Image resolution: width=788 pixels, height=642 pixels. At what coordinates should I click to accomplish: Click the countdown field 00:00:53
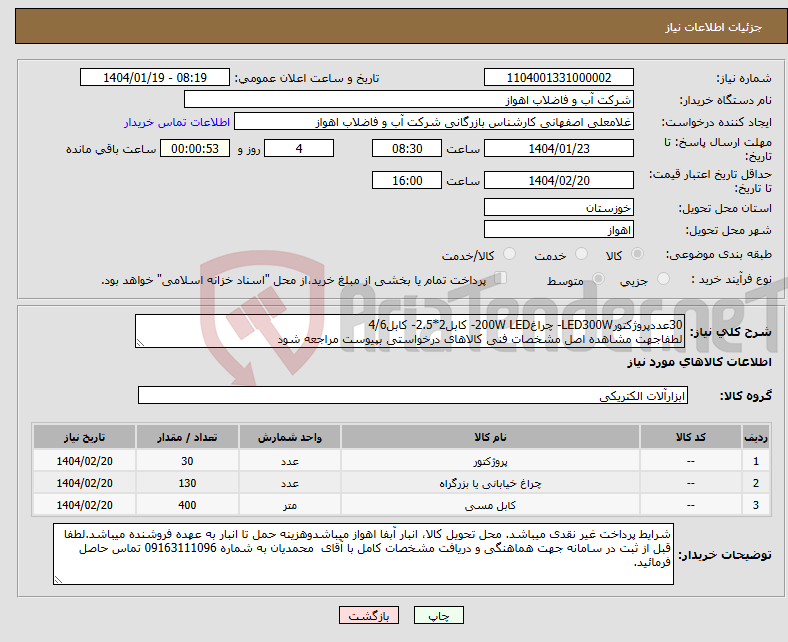click(194, 149)
